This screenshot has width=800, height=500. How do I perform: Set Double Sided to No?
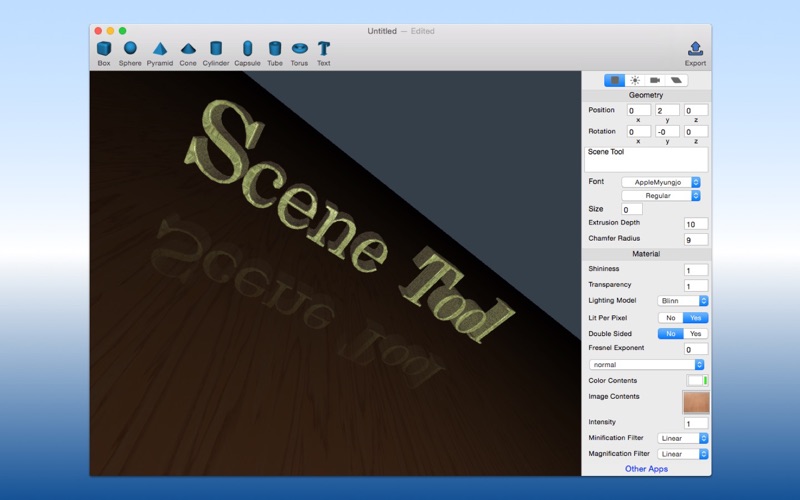pos(670,334)
